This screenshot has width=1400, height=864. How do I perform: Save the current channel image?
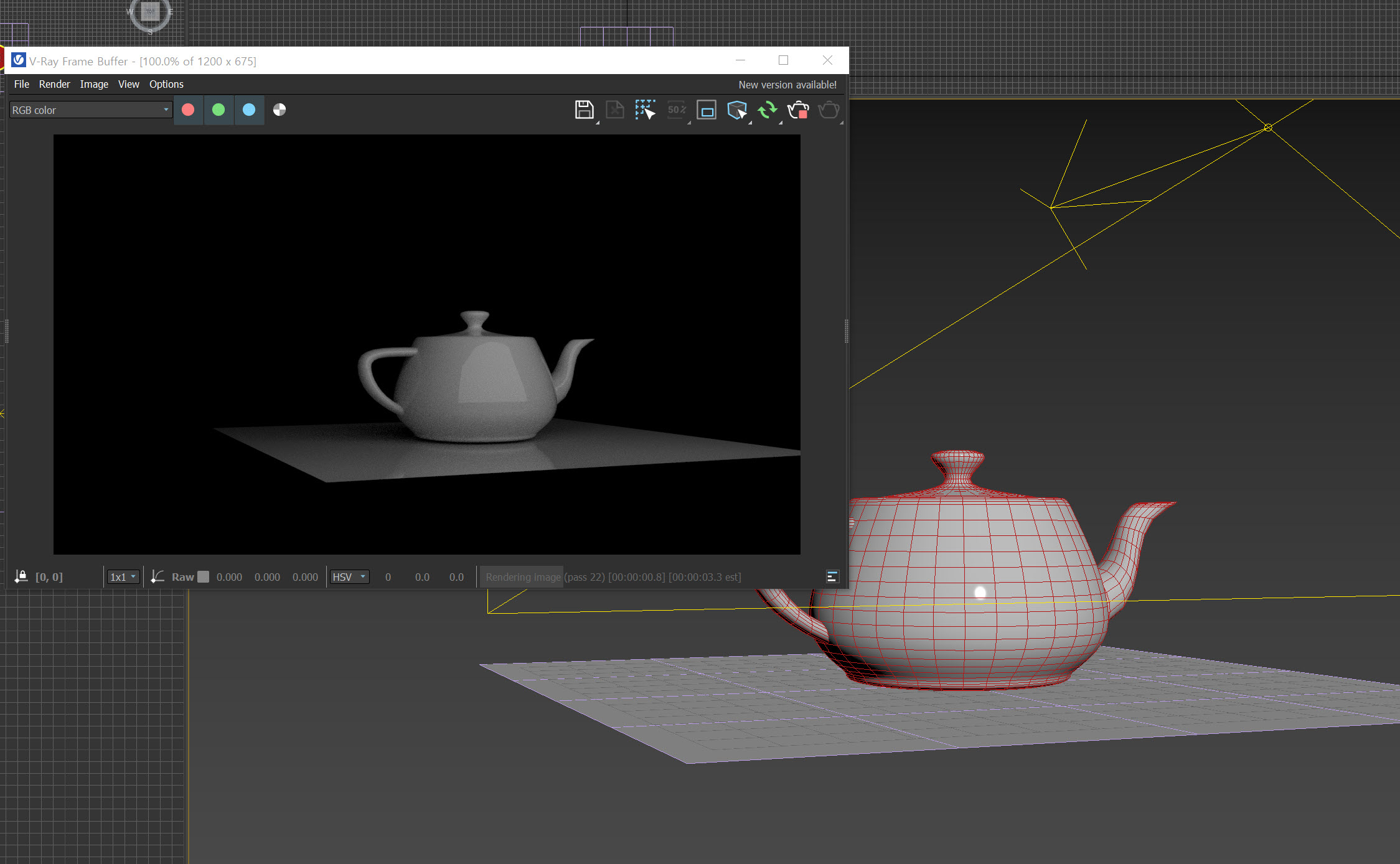[583, 110]
